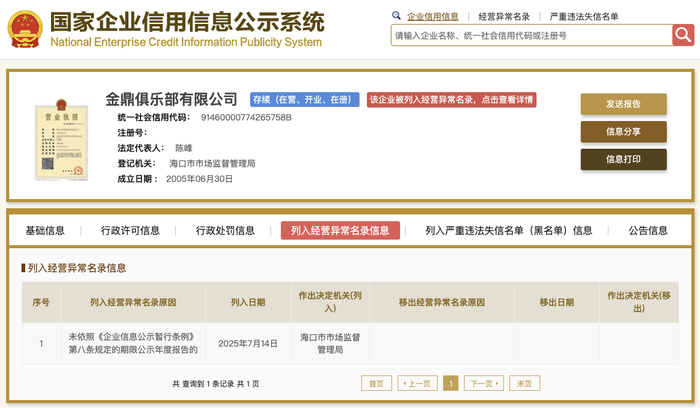700x408 pixels.
Task: Select page 1 in pagination
Action: pyautogui.click(x=451, y=383)
